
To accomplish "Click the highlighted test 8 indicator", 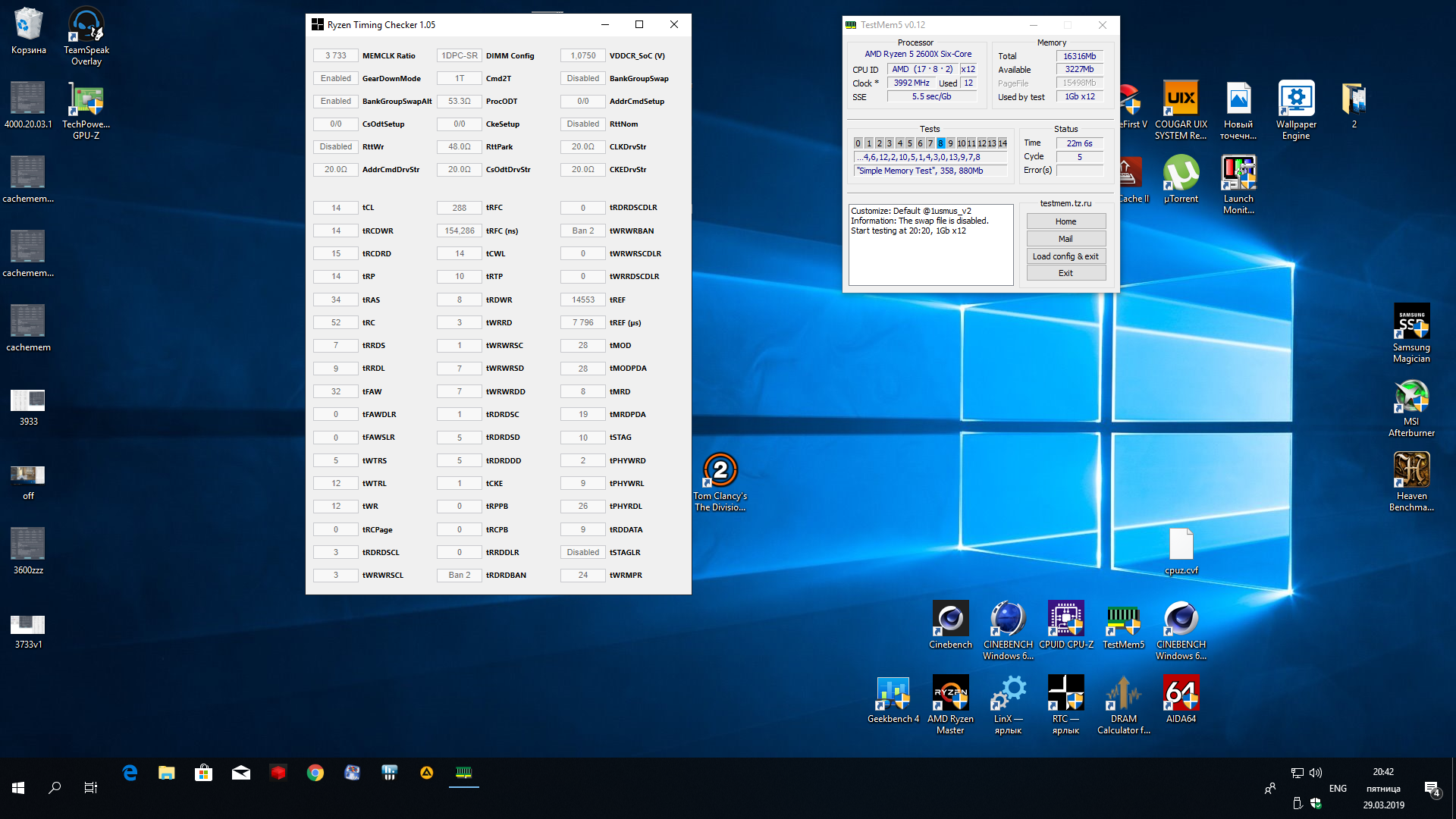I will point(940,143).
